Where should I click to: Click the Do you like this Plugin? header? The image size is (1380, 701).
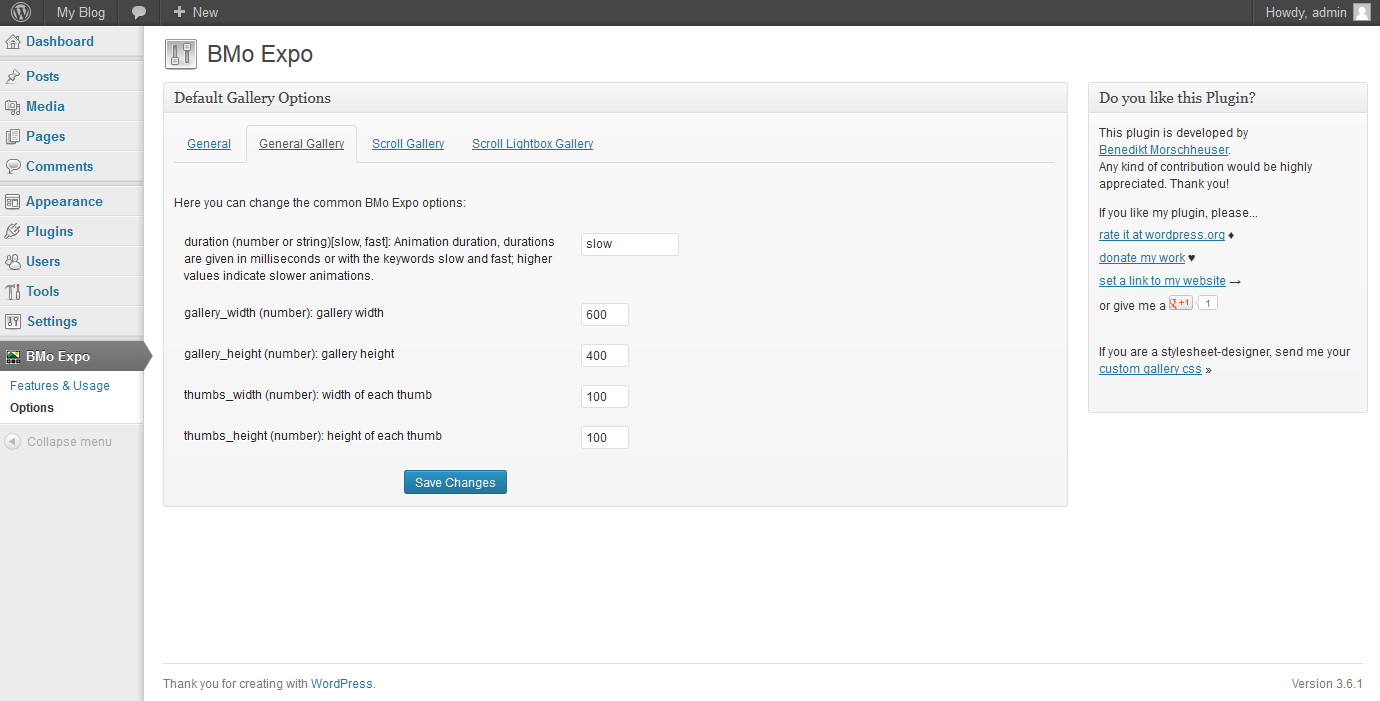[1227, 98]
